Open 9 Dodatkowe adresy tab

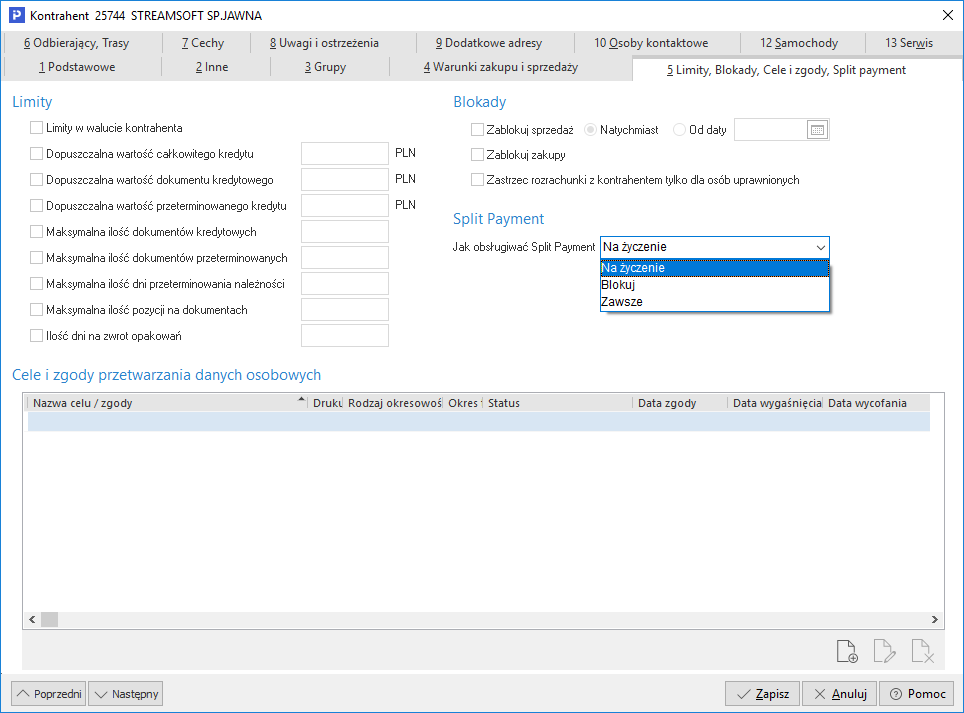click(489, 43)
